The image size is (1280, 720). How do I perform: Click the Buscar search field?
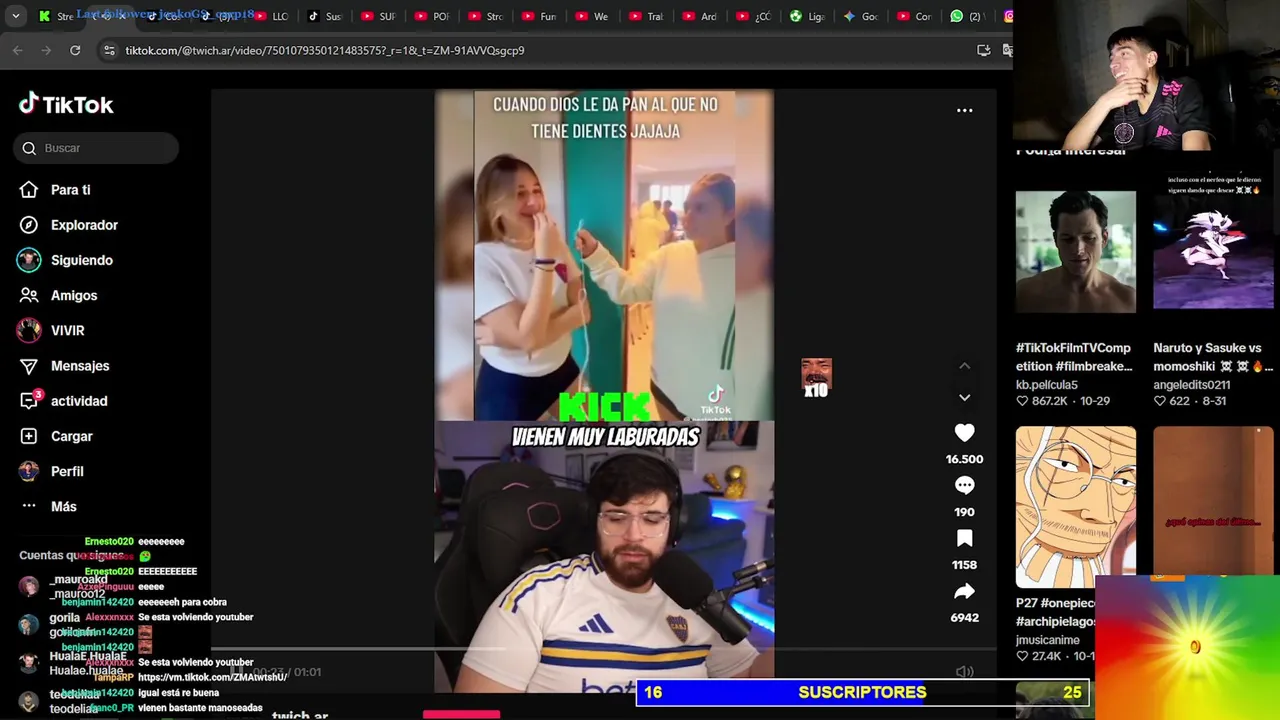pyautogui.click(x=96, y=148)
